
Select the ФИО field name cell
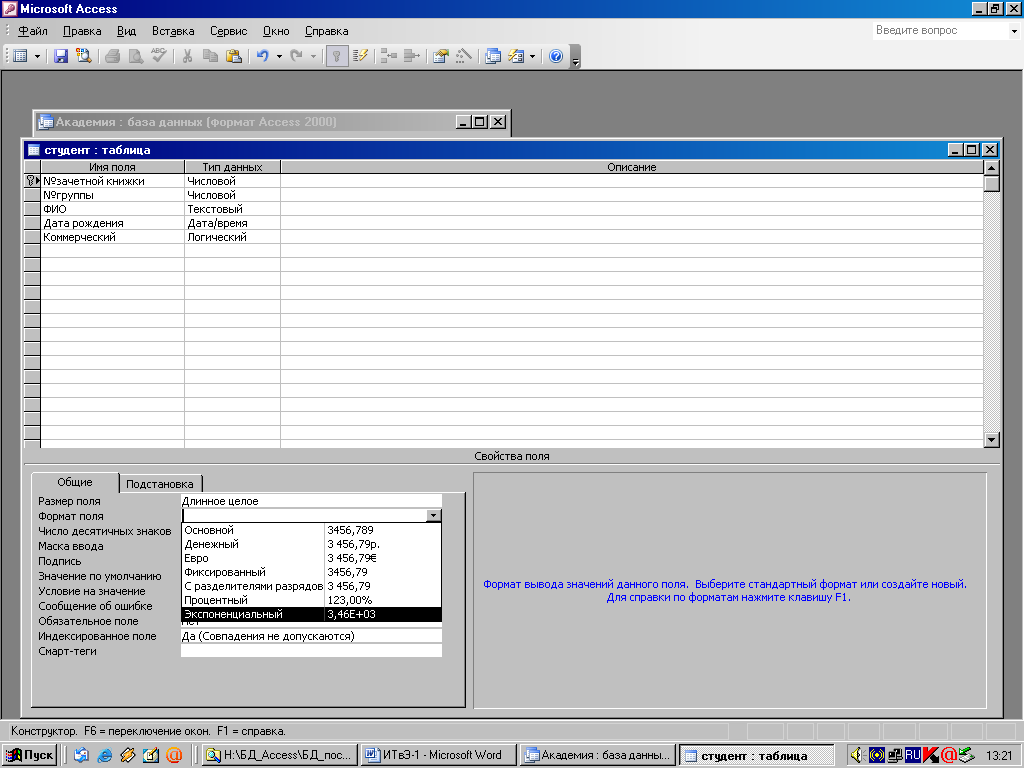pos(112,209)
